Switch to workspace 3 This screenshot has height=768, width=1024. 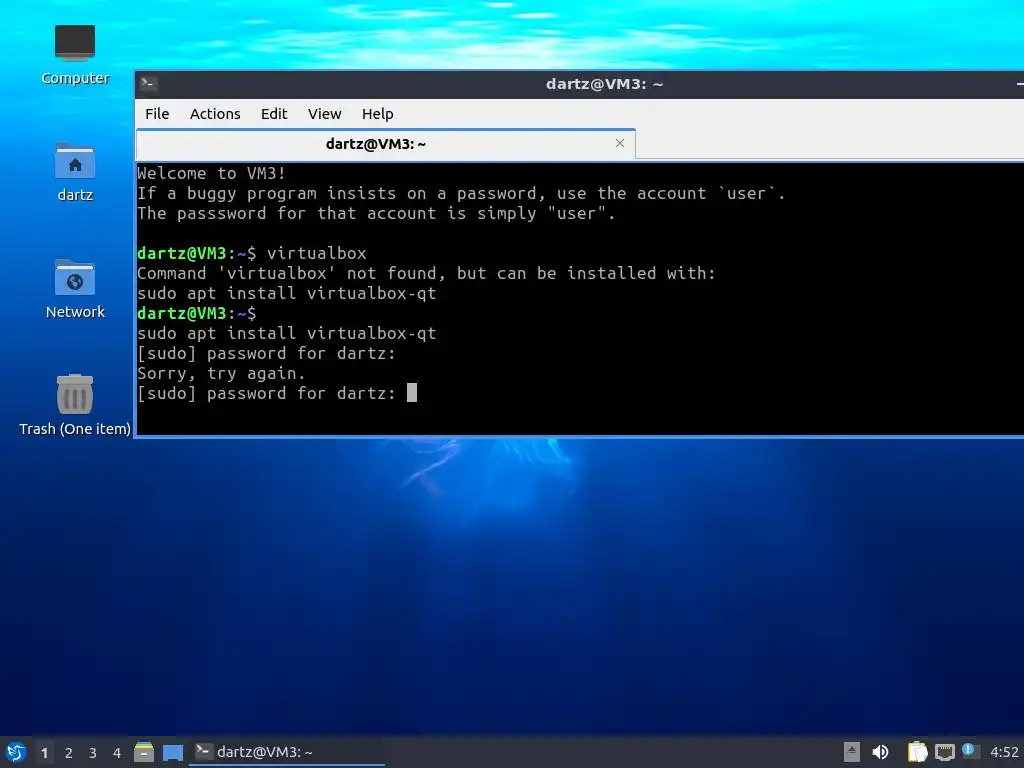tap(93, 753)
